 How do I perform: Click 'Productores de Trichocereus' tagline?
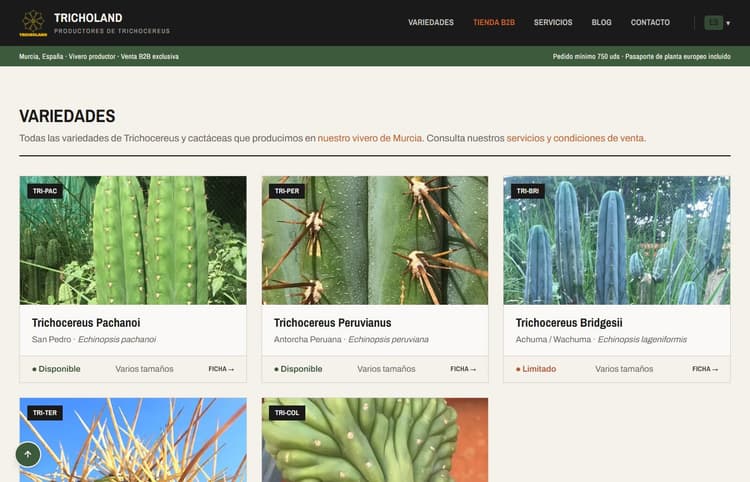click(x=112, y=31)
